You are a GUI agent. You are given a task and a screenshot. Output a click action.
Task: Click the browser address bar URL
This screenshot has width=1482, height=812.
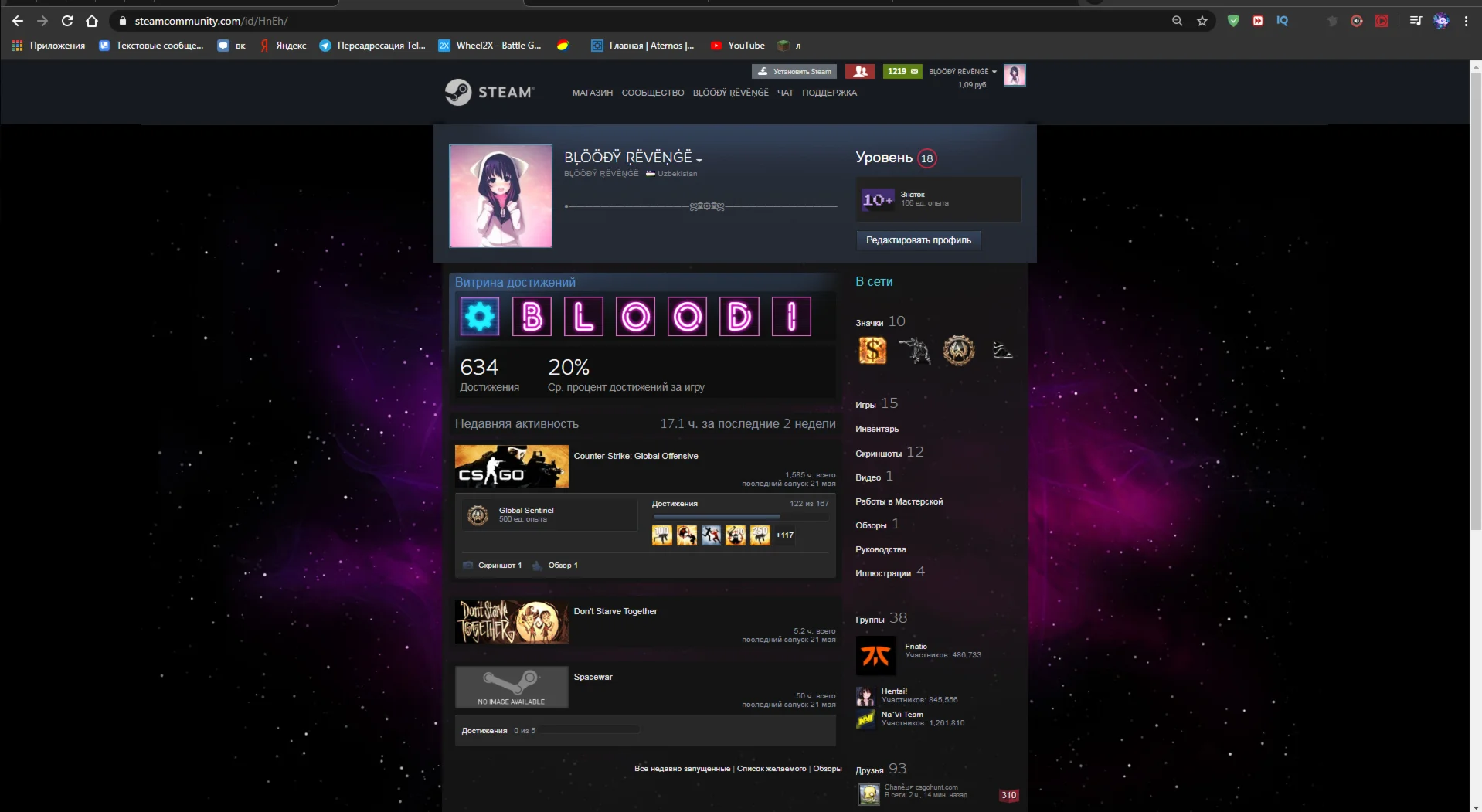[x=211, y=21]
